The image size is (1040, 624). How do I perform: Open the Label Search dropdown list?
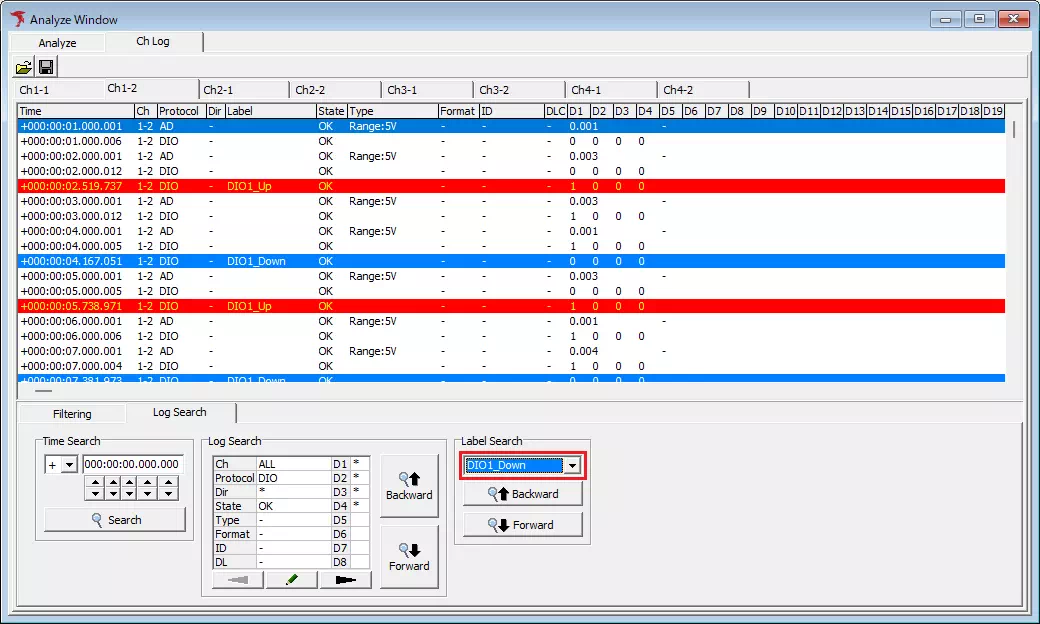pyautogui.click(x=572, y=465)
